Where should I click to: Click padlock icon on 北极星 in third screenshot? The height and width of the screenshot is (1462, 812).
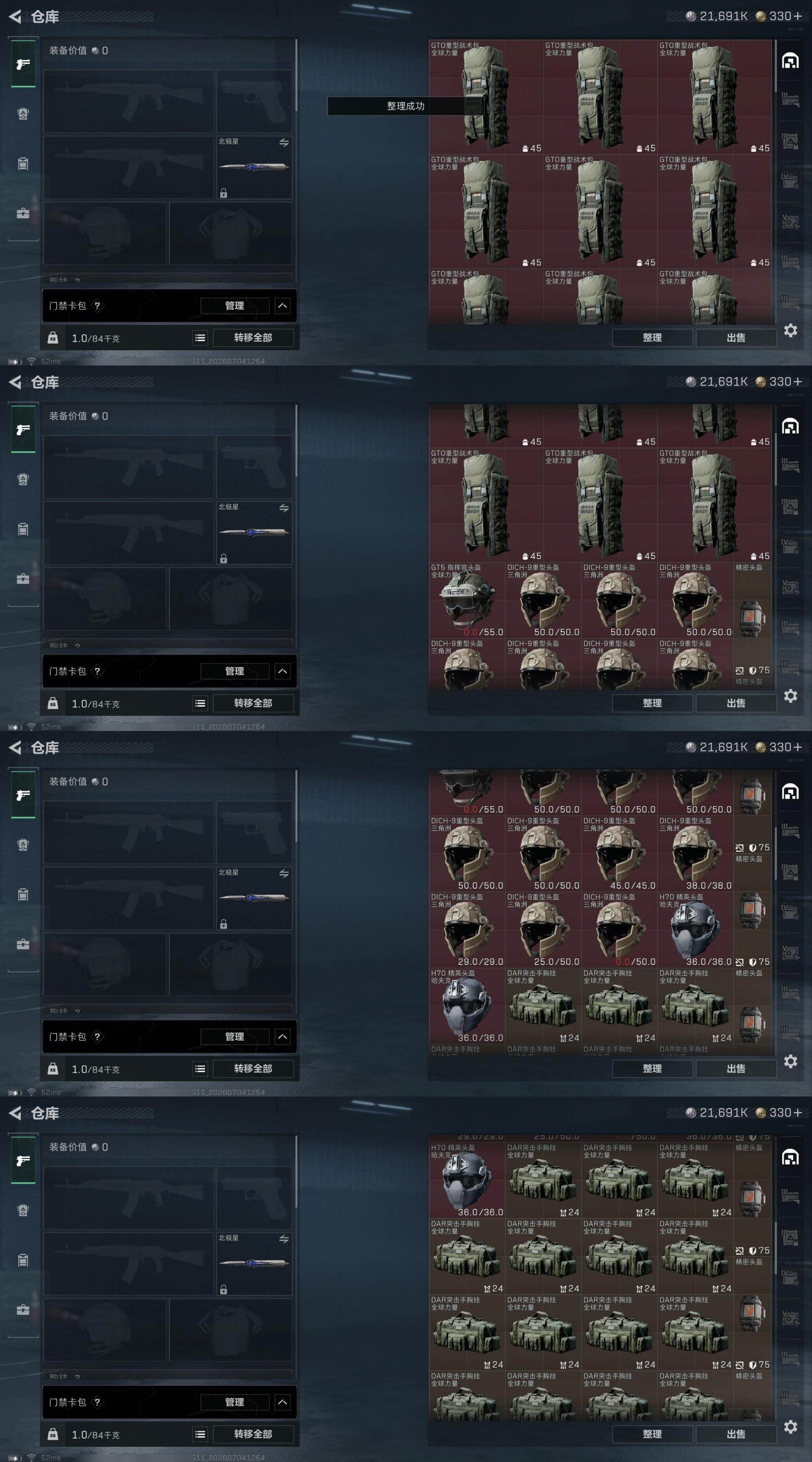pyautogui.click(x=224, y=924)
